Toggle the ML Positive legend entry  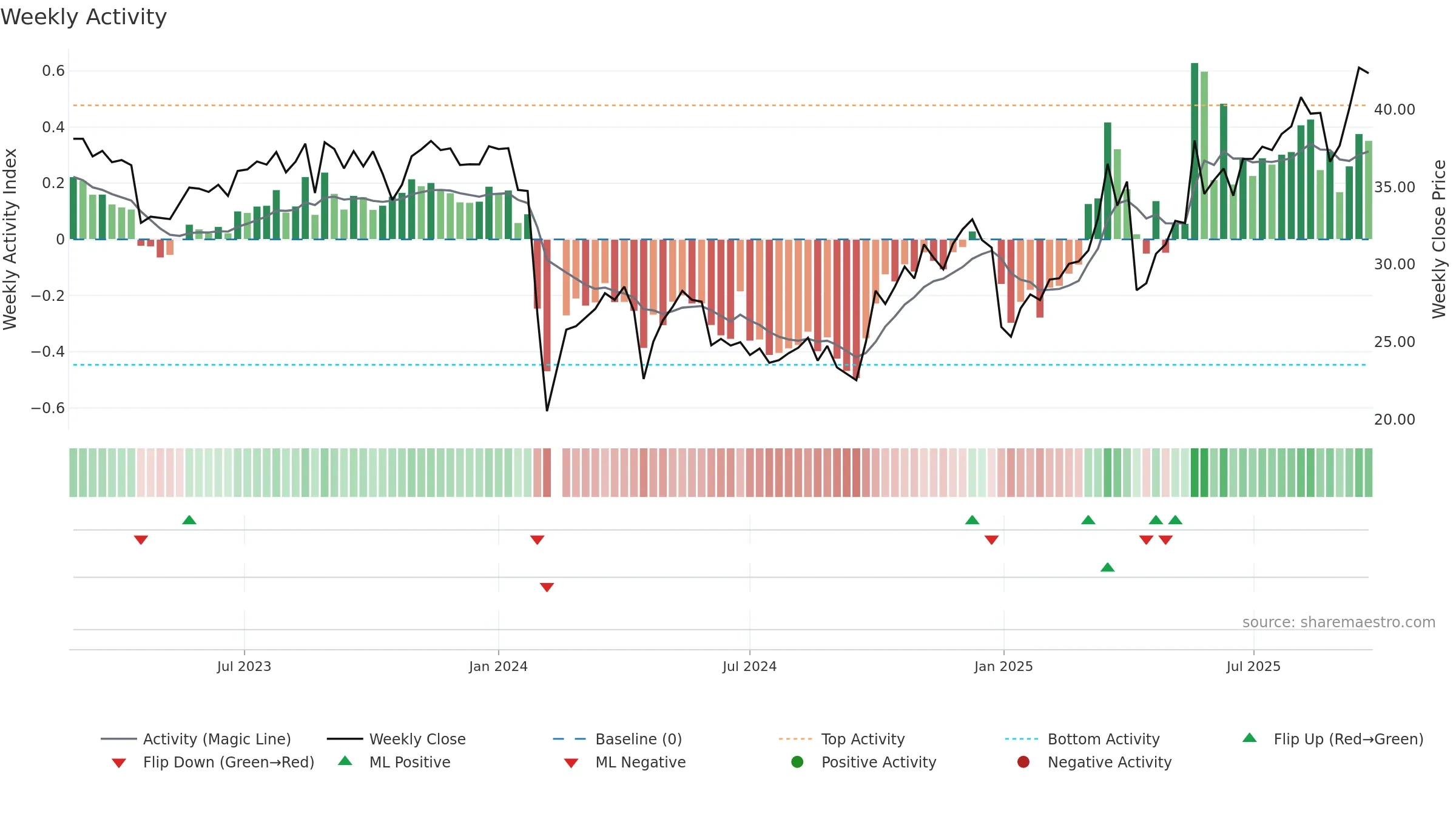point(394,762)
